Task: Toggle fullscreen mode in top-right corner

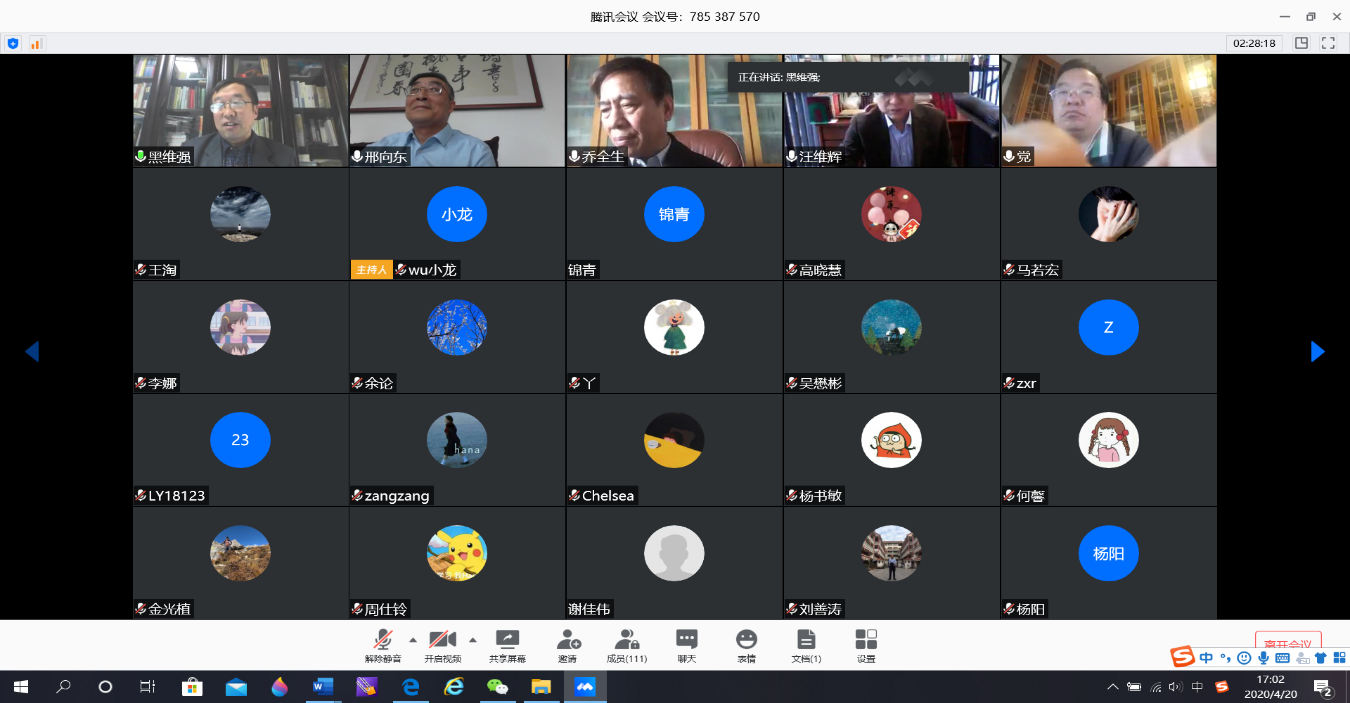Action: pyautogui.click(x=1328, y=43)
